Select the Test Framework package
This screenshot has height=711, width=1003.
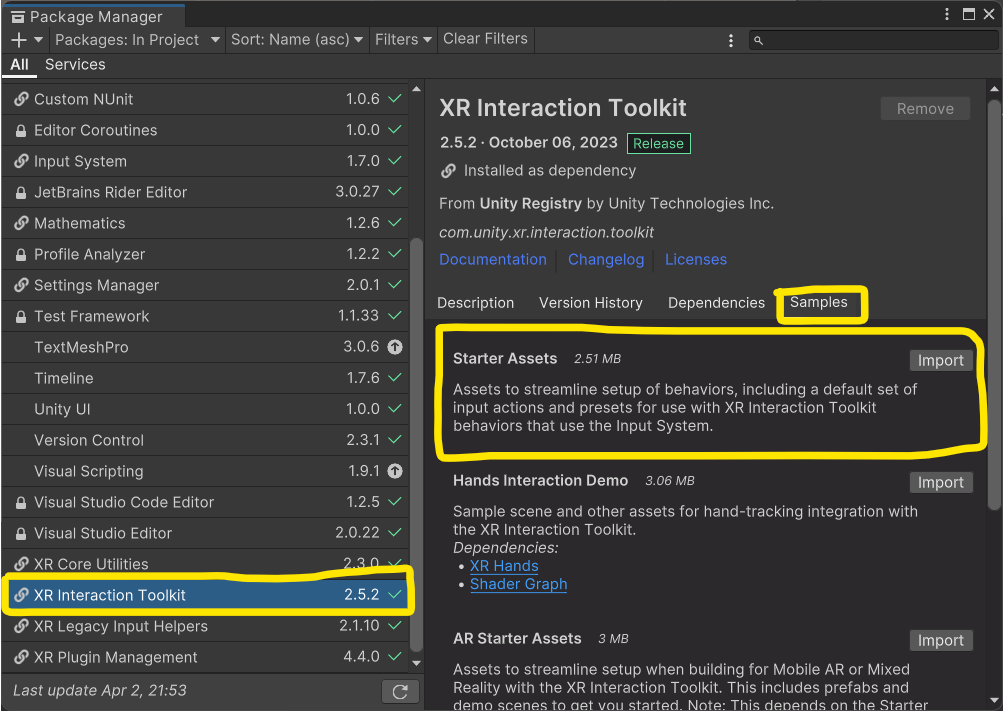pyautogui.click(x=205, y=316)
